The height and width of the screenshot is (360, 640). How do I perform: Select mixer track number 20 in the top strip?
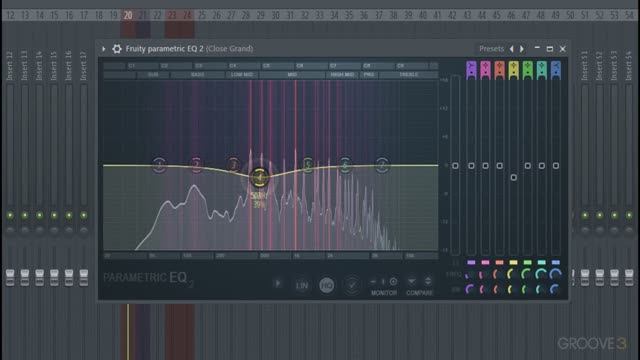coord(128,16)
